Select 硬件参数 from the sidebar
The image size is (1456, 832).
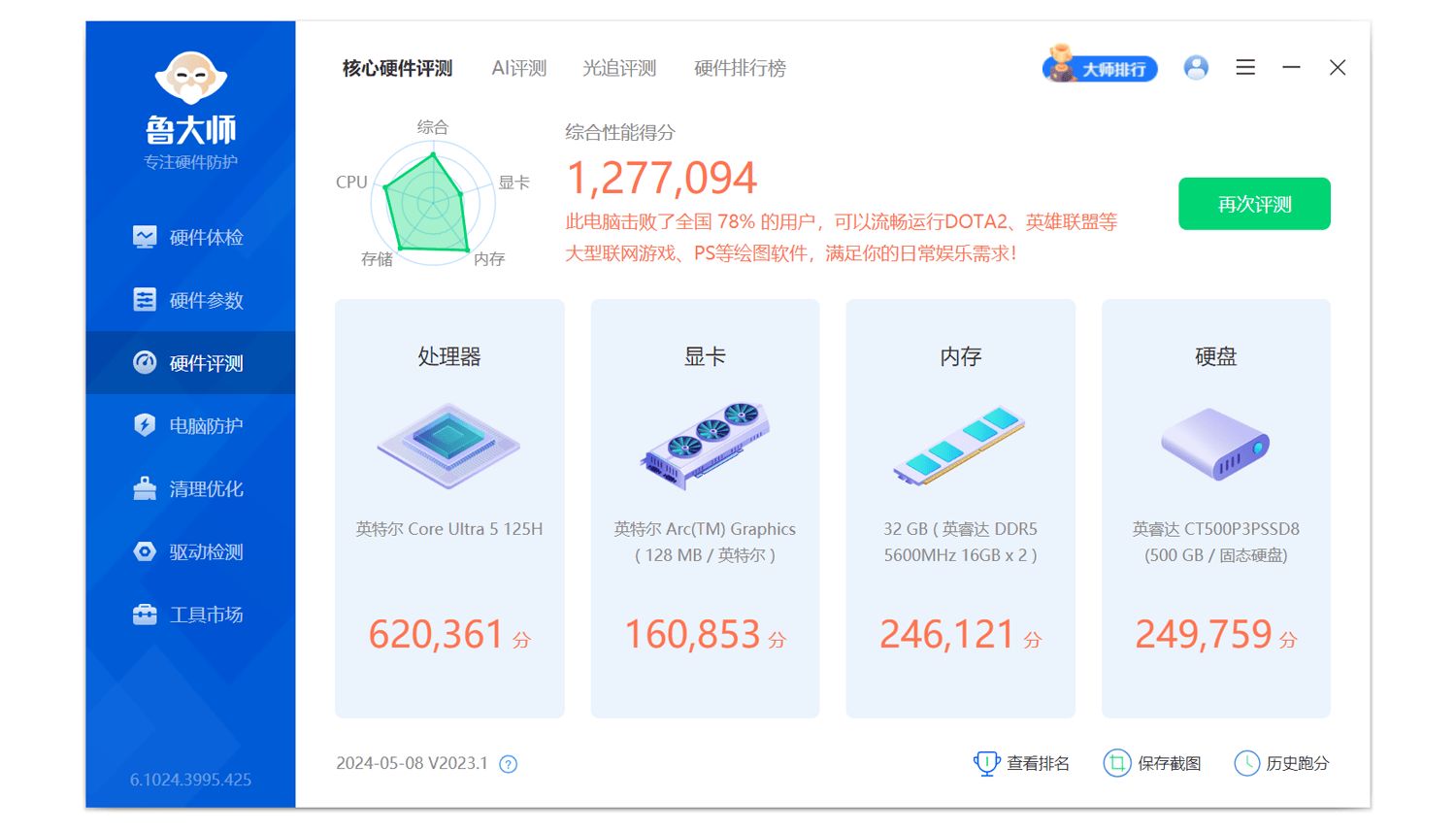(x=190, y=300)
